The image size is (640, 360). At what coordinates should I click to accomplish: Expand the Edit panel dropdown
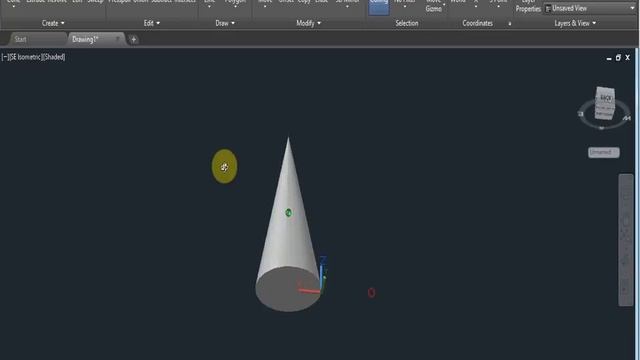pyautogui.click(x=151, y=23)
